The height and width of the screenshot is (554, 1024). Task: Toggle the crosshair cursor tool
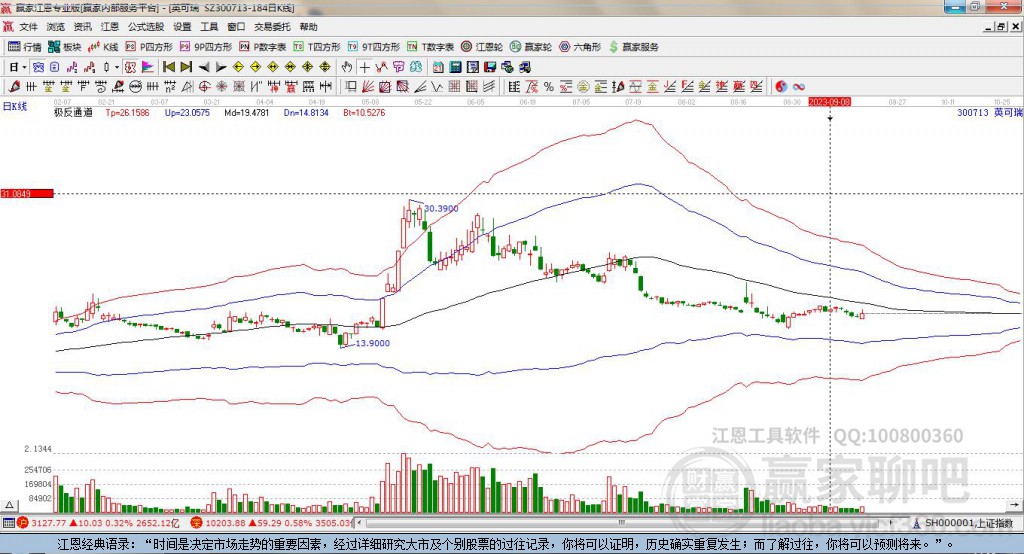364,67
